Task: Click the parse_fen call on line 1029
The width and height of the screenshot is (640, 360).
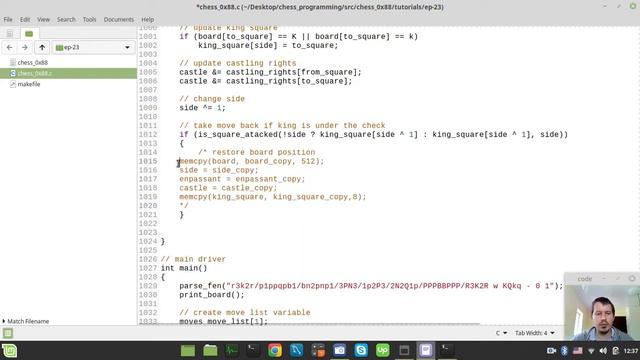Action: 371,286
